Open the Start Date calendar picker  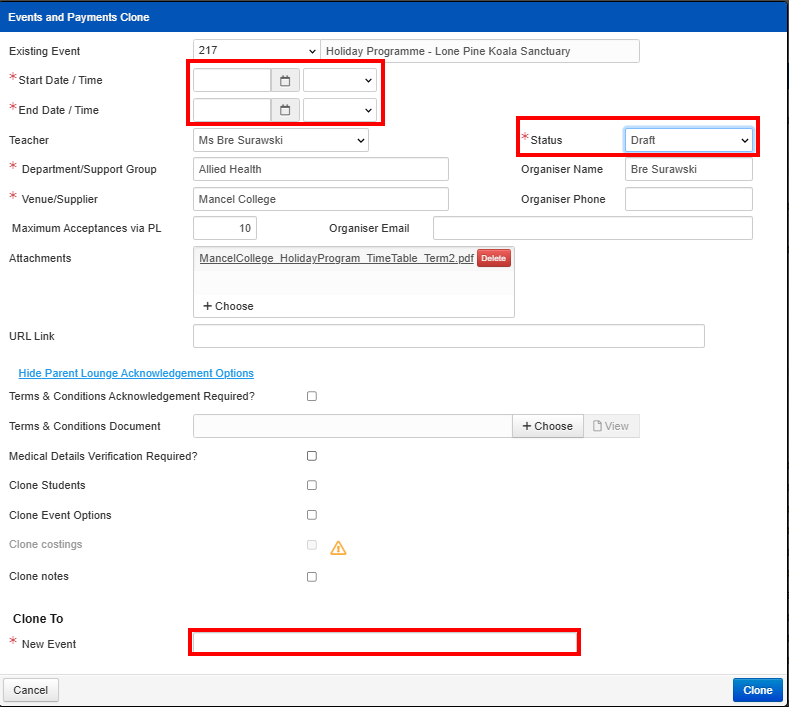click(285, 81)
